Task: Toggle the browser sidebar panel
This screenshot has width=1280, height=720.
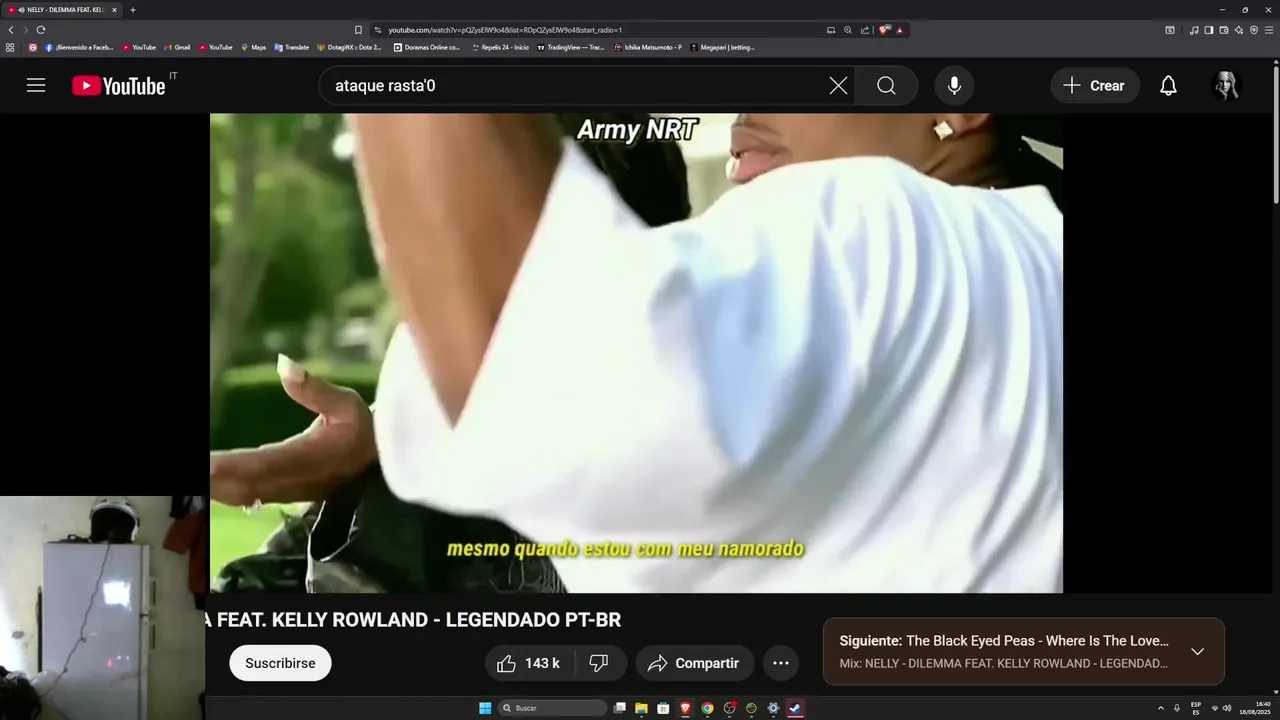Action: click(1209, 30)
